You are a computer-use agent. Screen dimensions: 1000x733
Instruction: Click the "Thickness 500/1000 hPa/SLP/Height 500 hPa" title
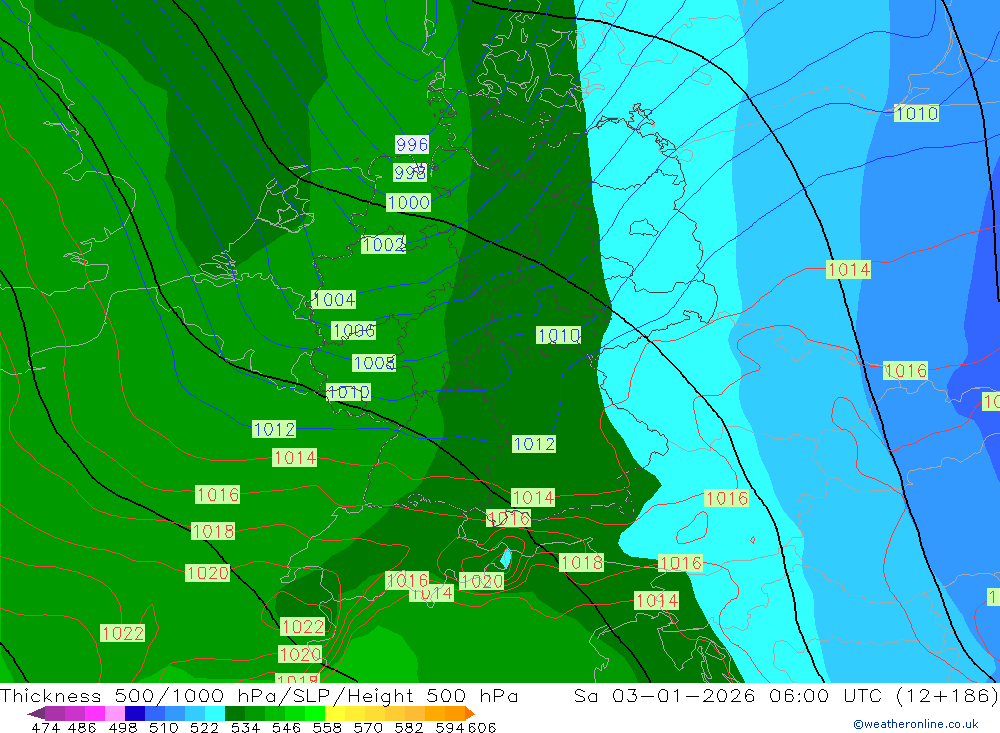click(259, 695)
